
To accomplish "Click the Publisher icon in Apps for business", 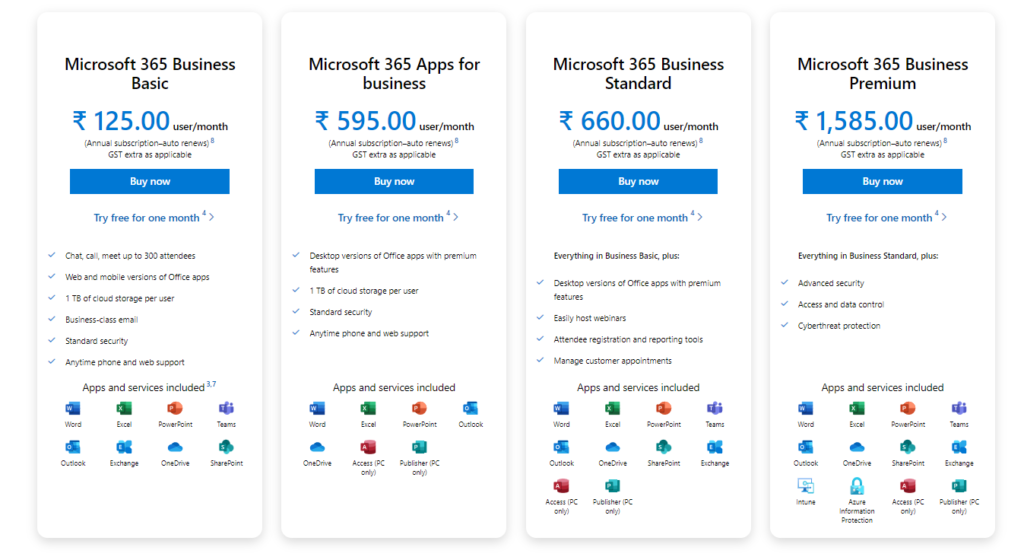I will [x=419, y=447].
